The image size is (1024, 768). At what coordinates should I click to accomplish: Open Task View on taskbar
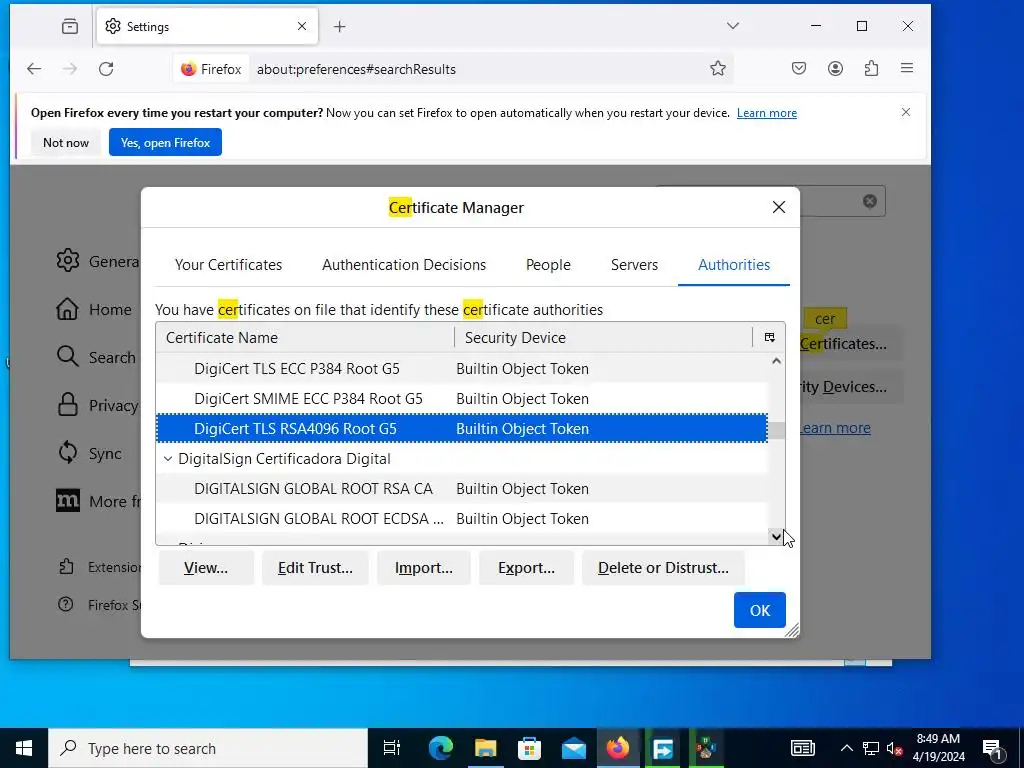[x=391, y=748]
